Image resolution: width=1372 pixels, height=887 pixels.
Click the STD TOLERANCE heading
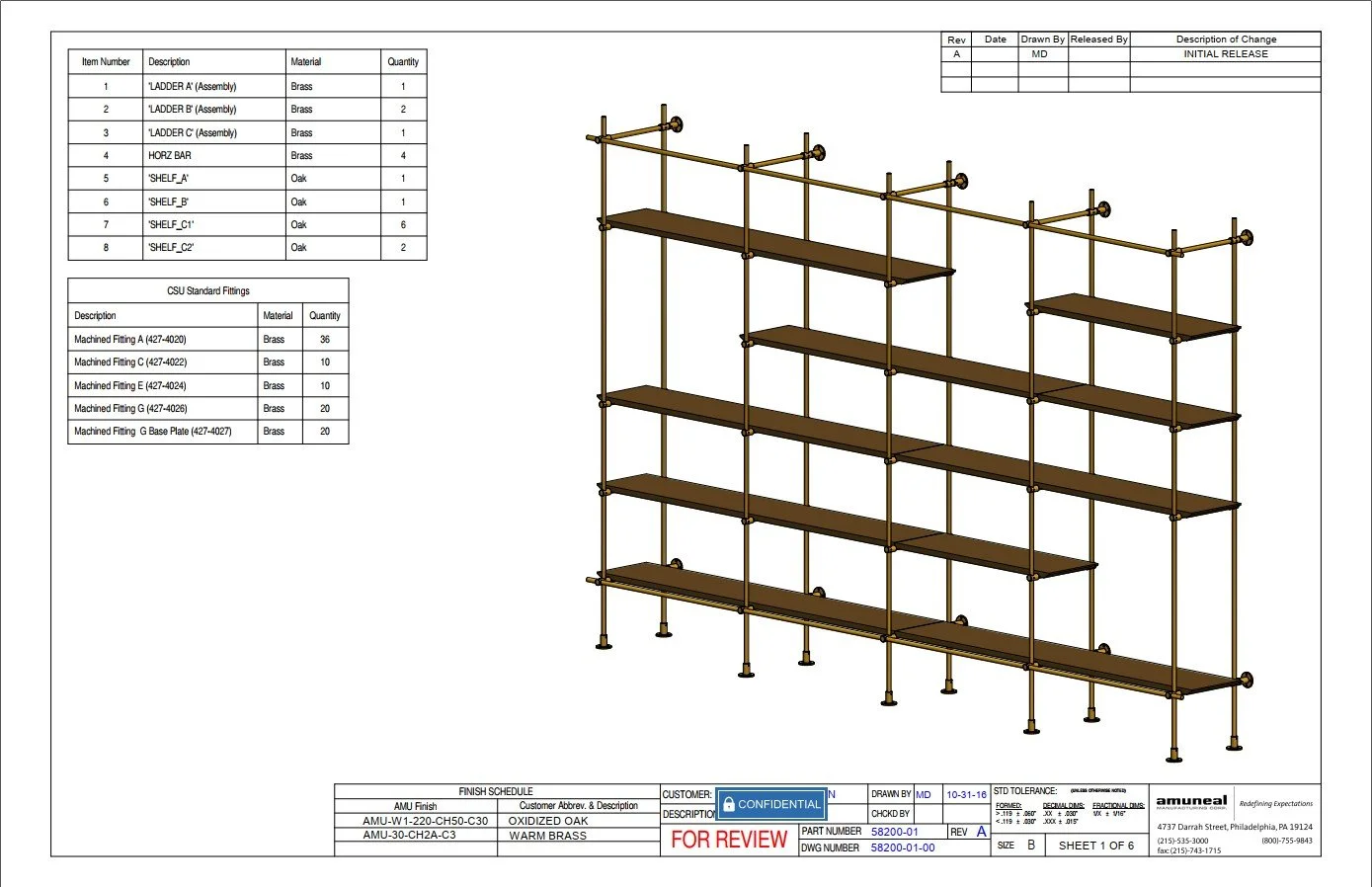[1025, 791]
